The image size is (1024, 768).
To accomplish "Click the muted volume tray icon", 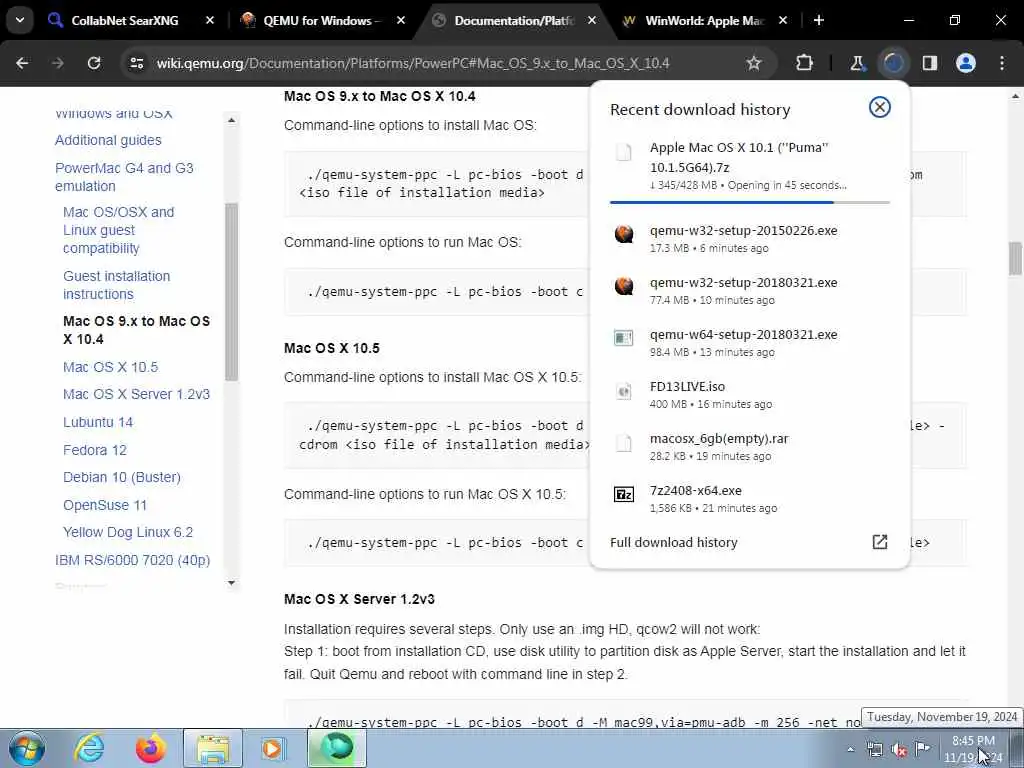I will click(x=899, y=750).
